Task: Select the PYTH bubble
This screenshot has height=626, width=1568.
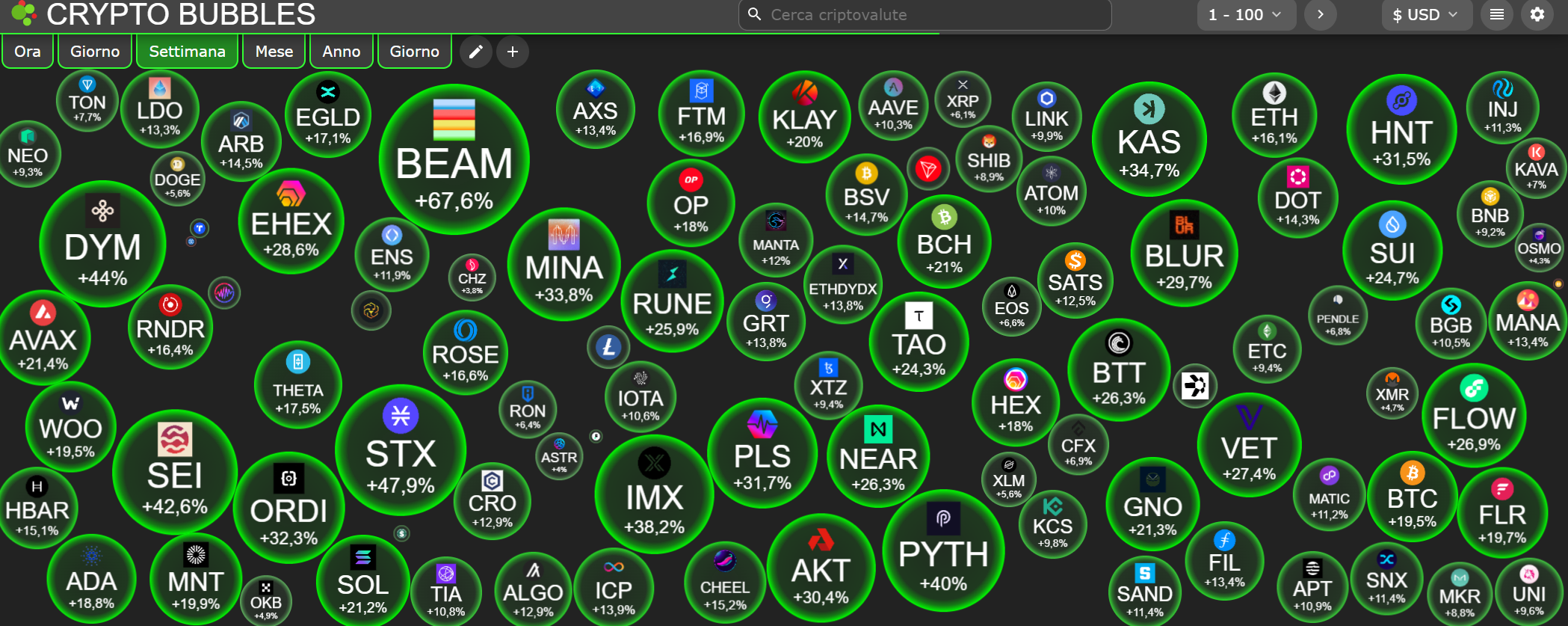Action: [x=943, y=551]
